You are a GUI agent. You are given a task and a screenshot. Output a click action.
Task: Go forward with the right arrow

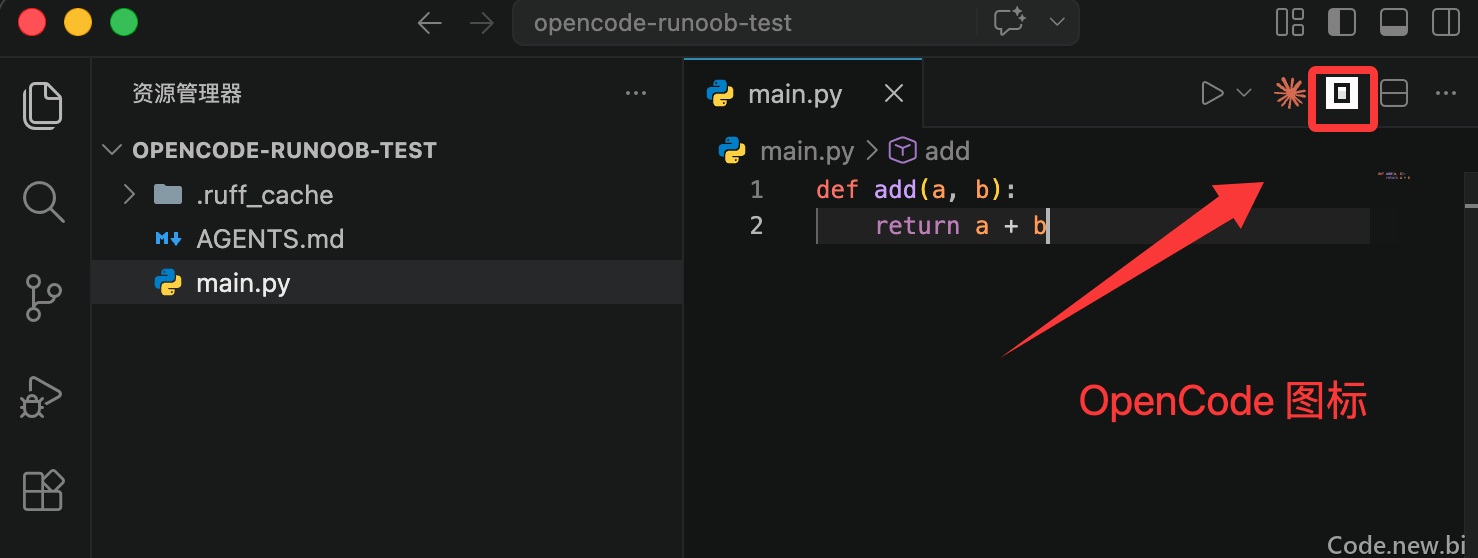pos(482,23)
